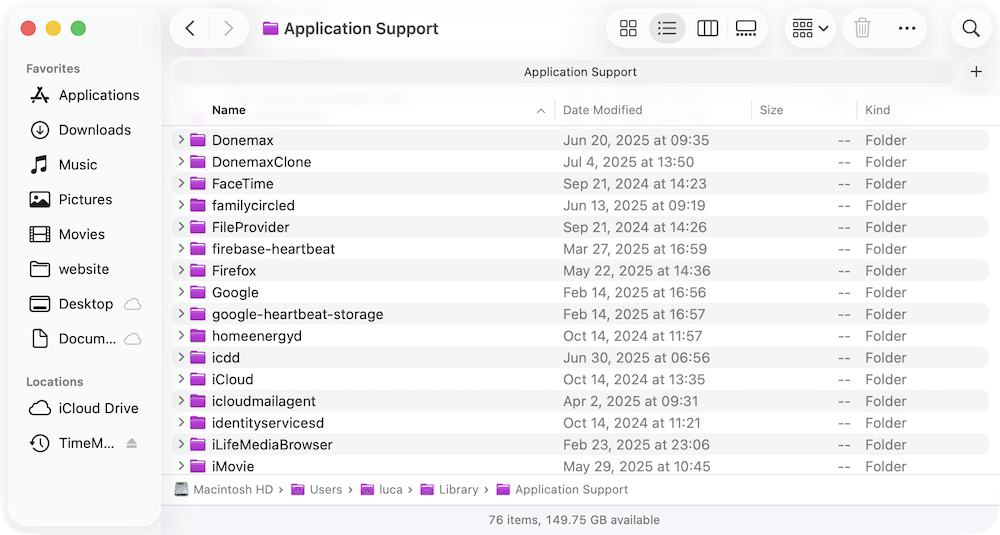This screenshot has height=535, width=1000.
Task: Open Documents in the sidebar
Action: tap(73, 339)
